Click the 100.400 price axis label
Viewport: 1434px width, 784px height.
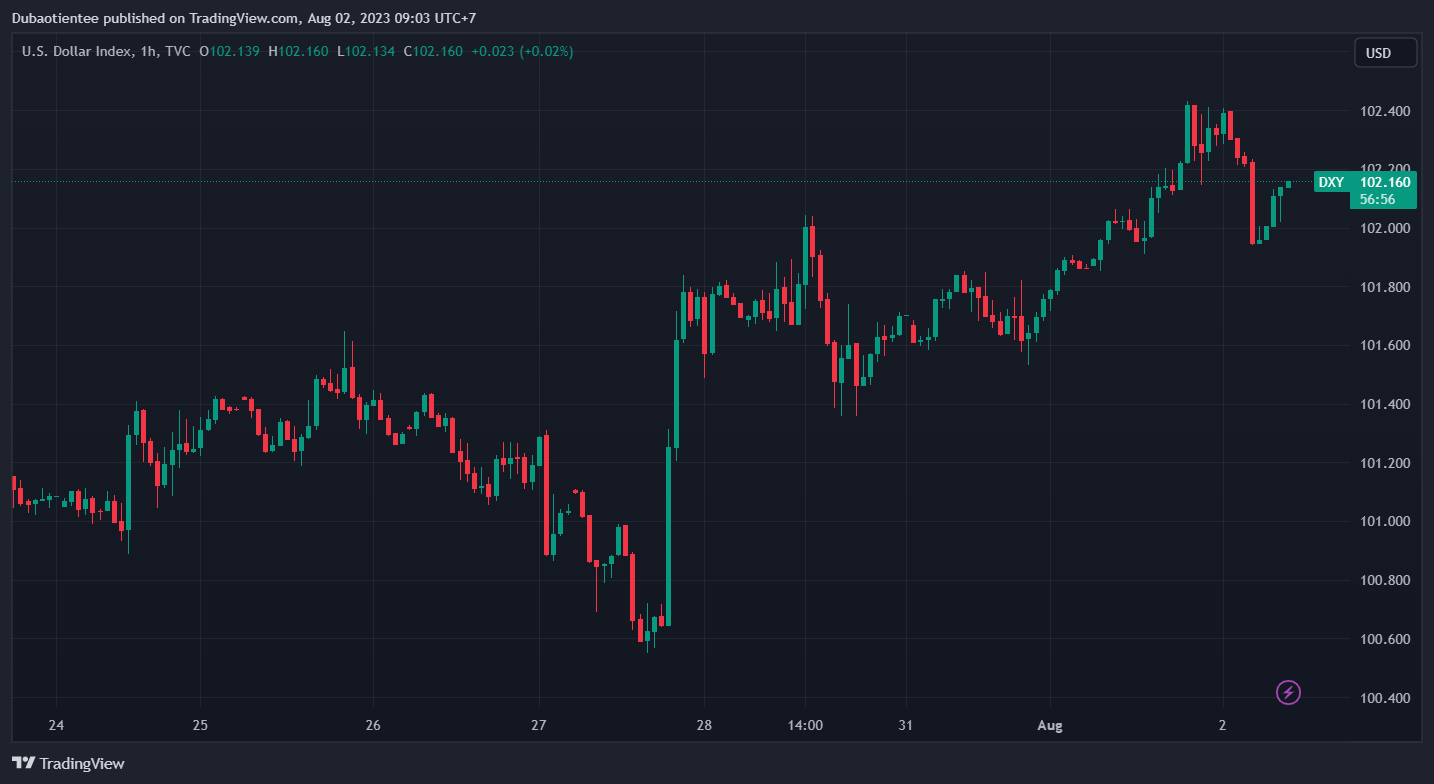click(1385, 698)
